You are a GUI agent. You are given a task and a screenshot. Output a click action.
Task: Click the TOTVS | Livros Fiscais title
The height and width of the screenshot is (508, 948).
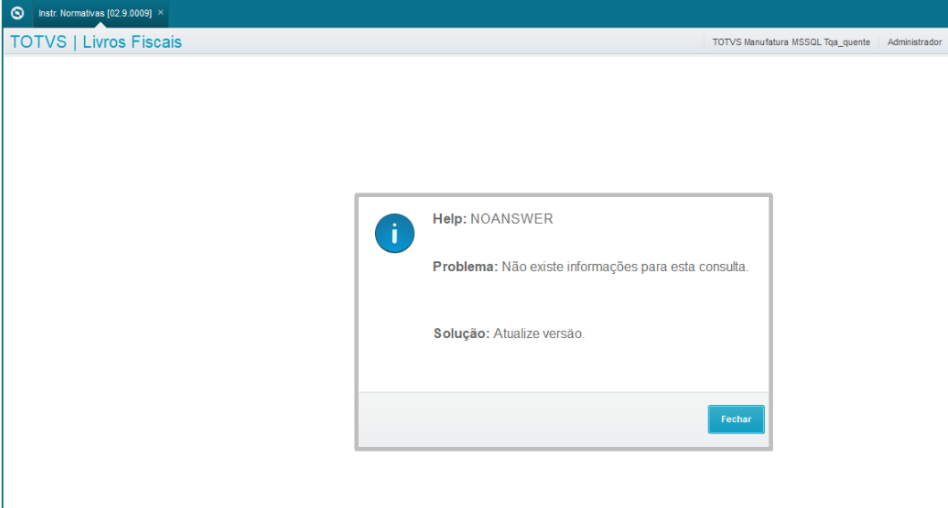click(x=96, y=42)
